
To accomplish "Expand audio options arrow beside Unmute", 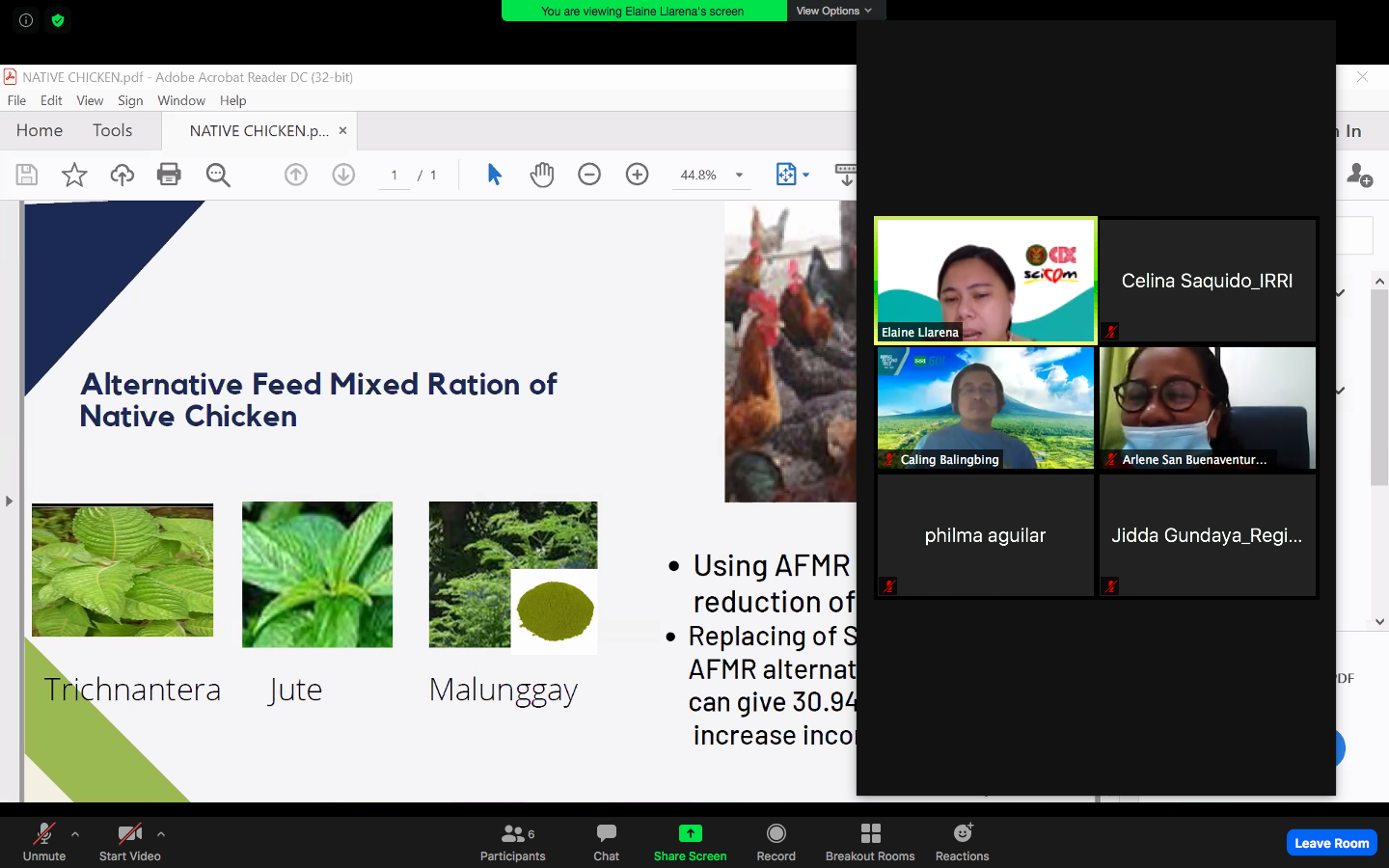I will tap(75, 834).
